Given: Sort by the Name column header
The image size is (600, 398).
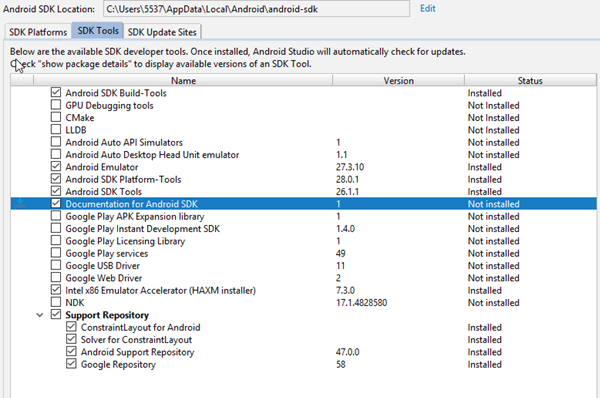Looking at the screenshot, I should [x=183, y=80].
